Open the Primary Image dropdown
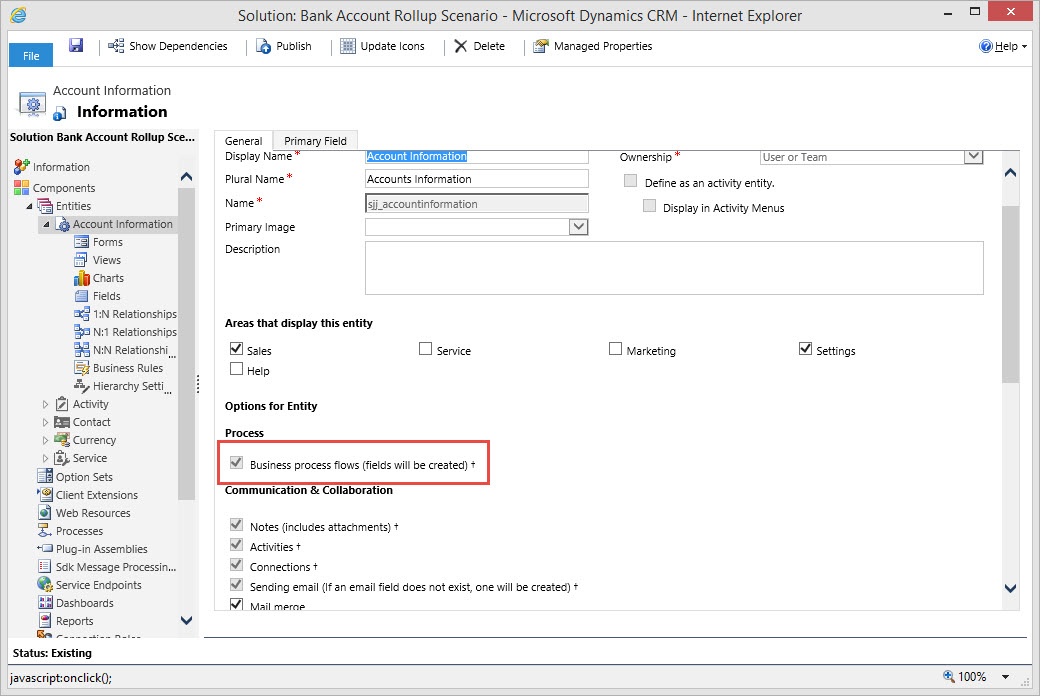Image resolution: width=1040 pixels, height=696 pixels. [578, 227]
